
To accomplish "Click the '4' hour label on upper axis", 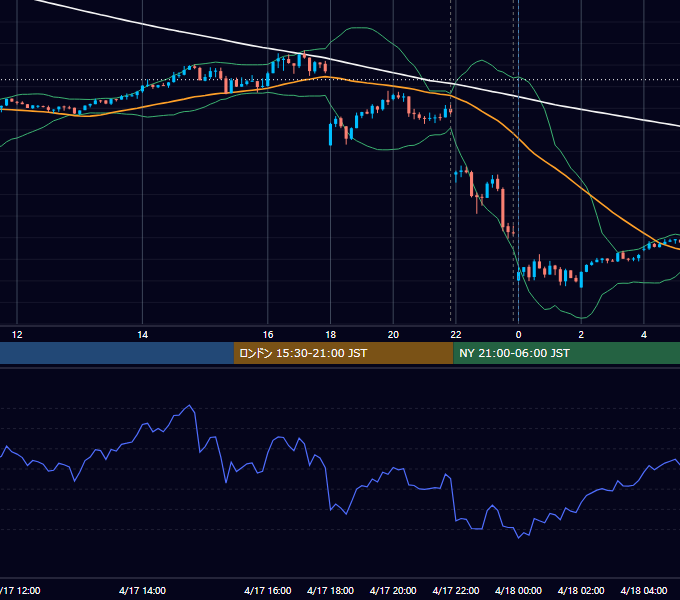I will point(644,335).
